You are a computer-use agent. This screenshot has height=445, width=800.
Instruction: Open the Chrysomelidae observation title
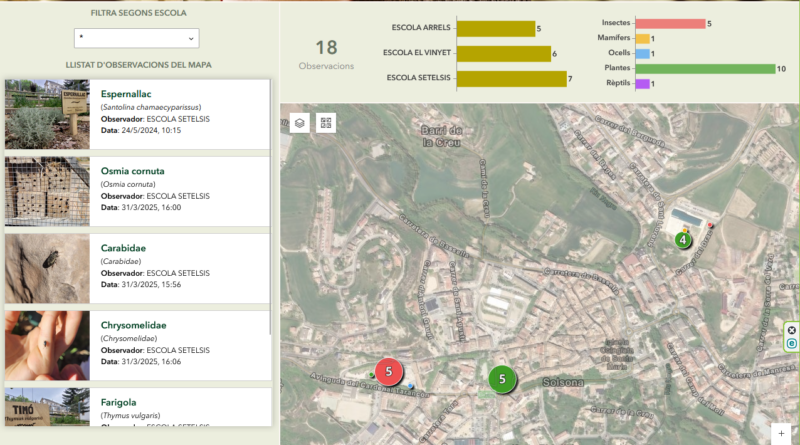pyautogui.click(x=133, y=325)
